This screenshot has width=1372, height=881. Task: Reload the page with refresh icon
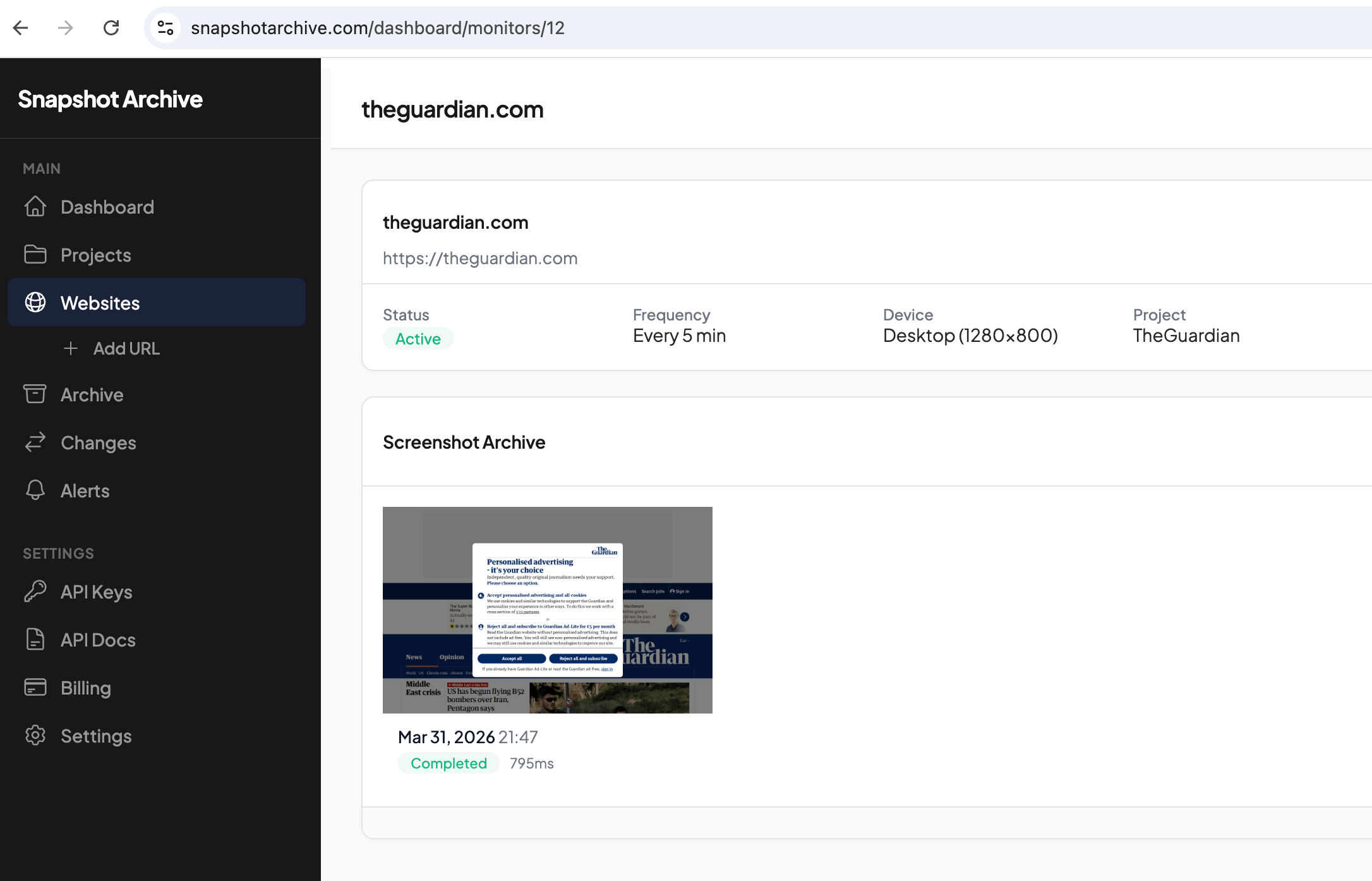coord(111,28)
